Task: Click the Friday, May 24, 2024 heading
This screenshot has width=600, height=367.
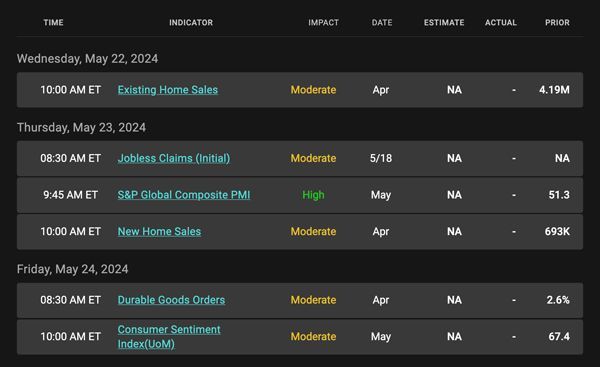Action: [x=72, y=269]
